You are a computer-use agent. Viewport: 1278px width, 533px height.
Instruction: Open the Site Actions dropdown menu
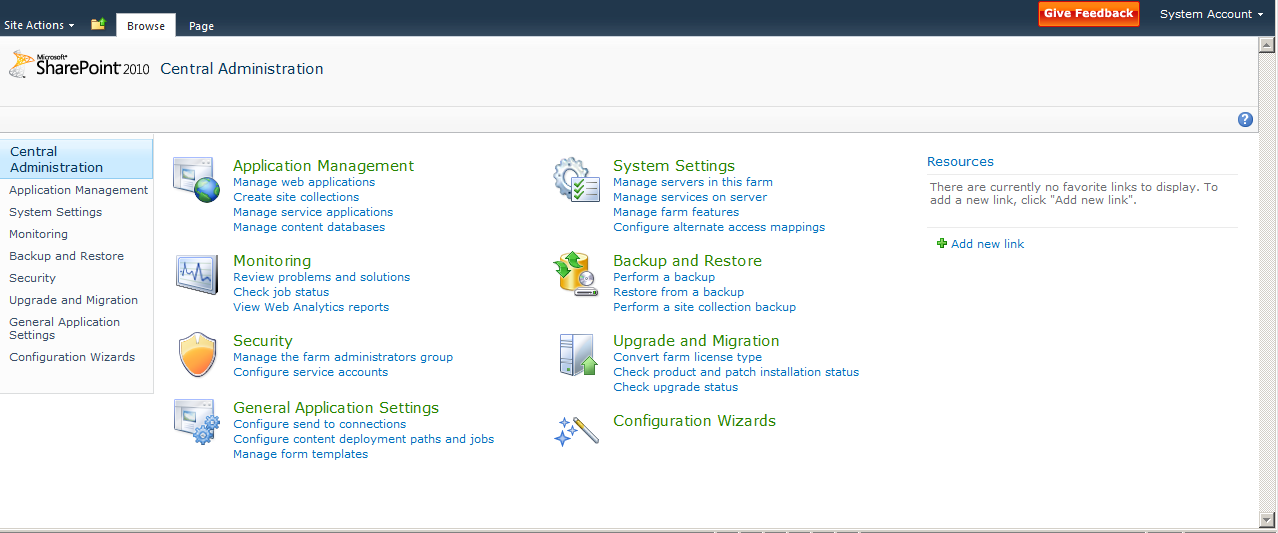coord(39,25)
